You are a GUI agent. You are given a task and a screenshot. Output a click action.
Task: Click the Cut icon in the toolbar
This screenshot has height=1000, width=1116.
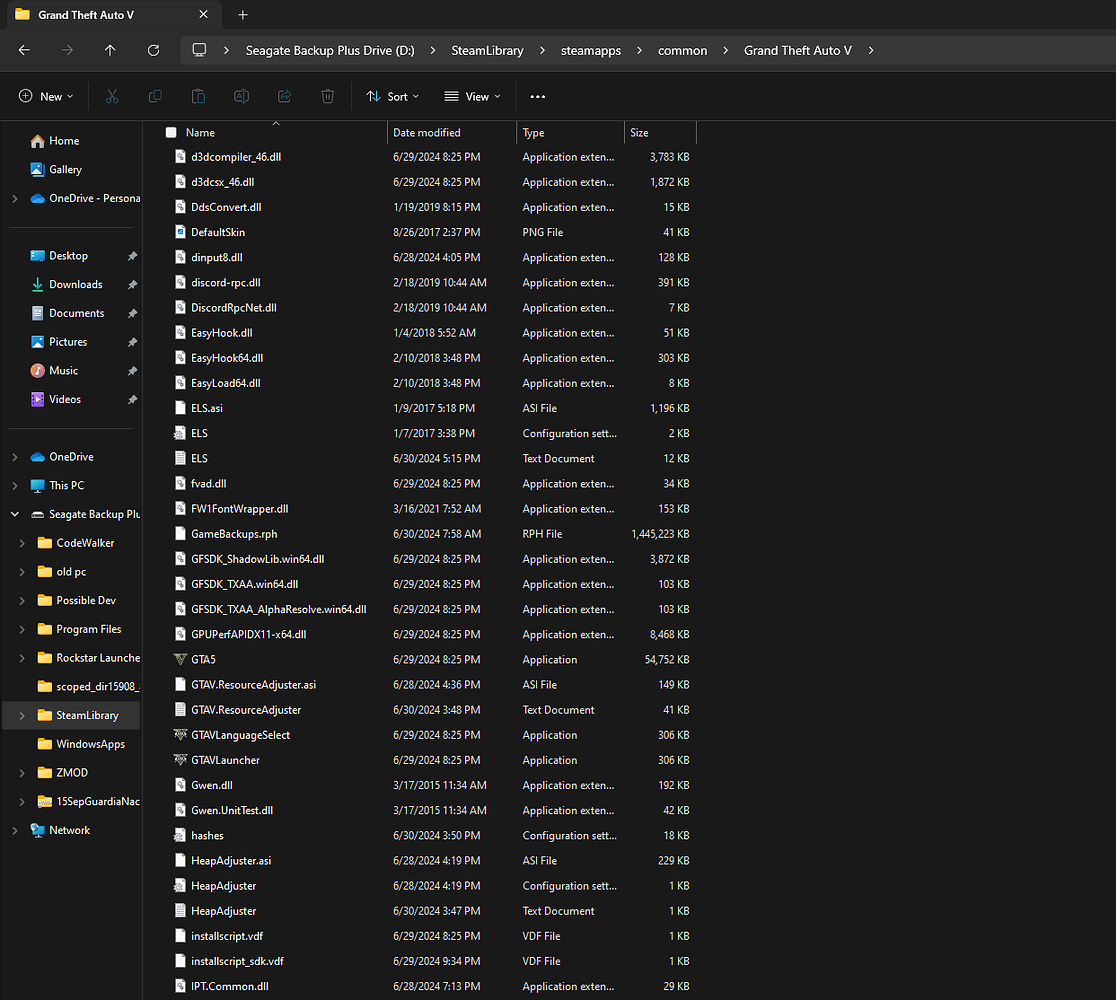coord(112,96)
